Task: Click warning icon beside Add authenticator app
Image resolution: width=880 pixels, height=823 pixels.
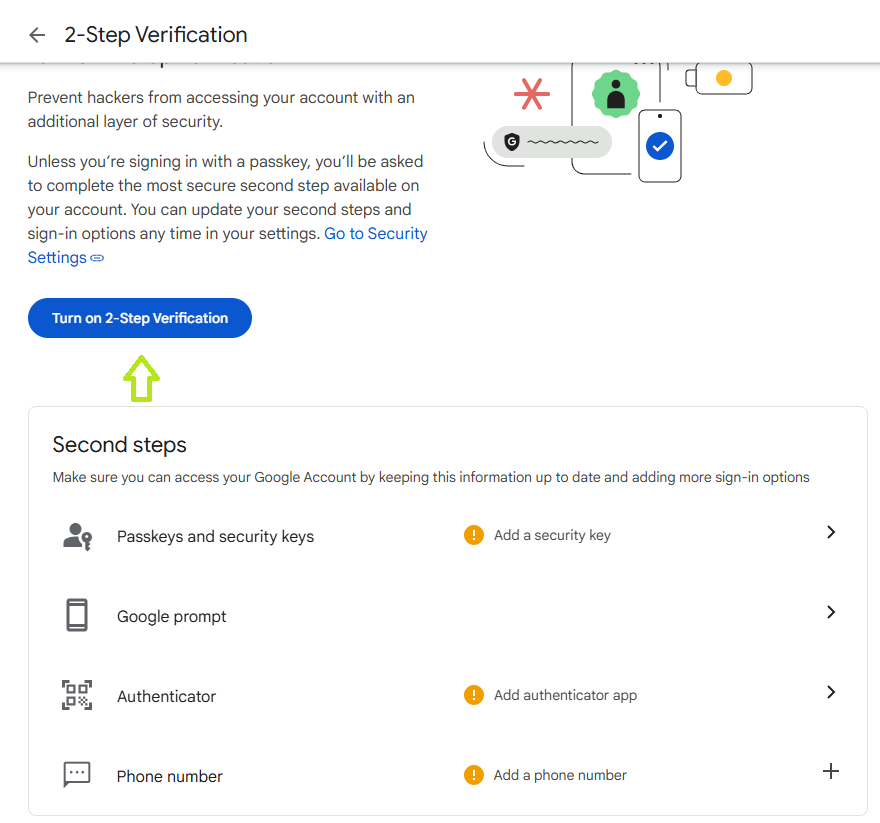Action: 474,695
